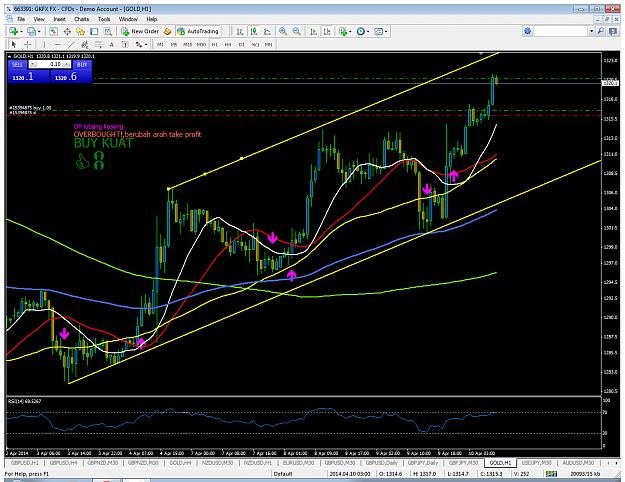This screenshot has width=625, height=482.
Task: Toggle the Market Watch panel
Action: click(x=53, y=31)
